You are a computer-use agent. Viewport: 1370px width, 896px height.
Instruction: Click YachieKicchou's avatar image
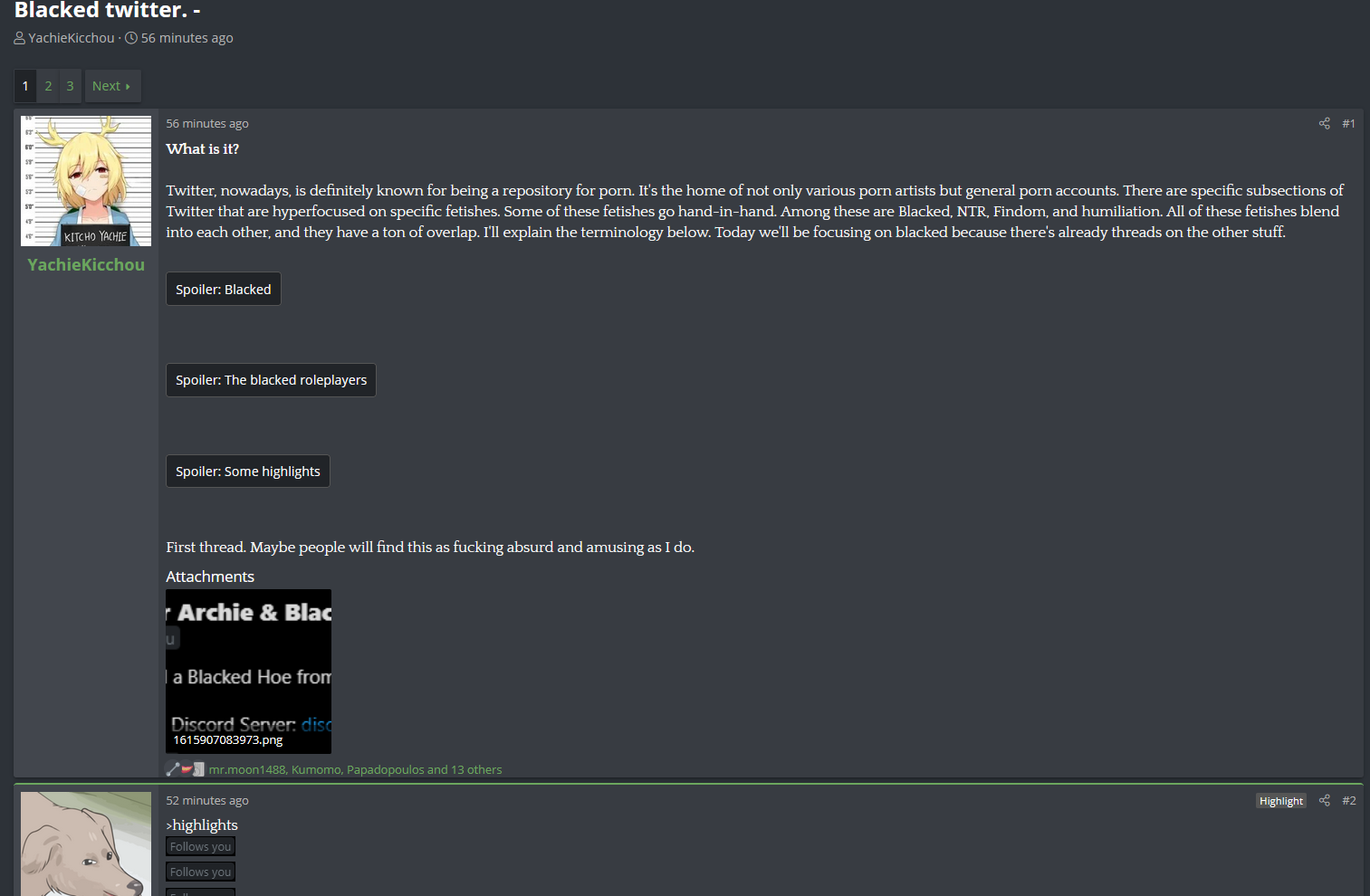click(x=86, y=181)
